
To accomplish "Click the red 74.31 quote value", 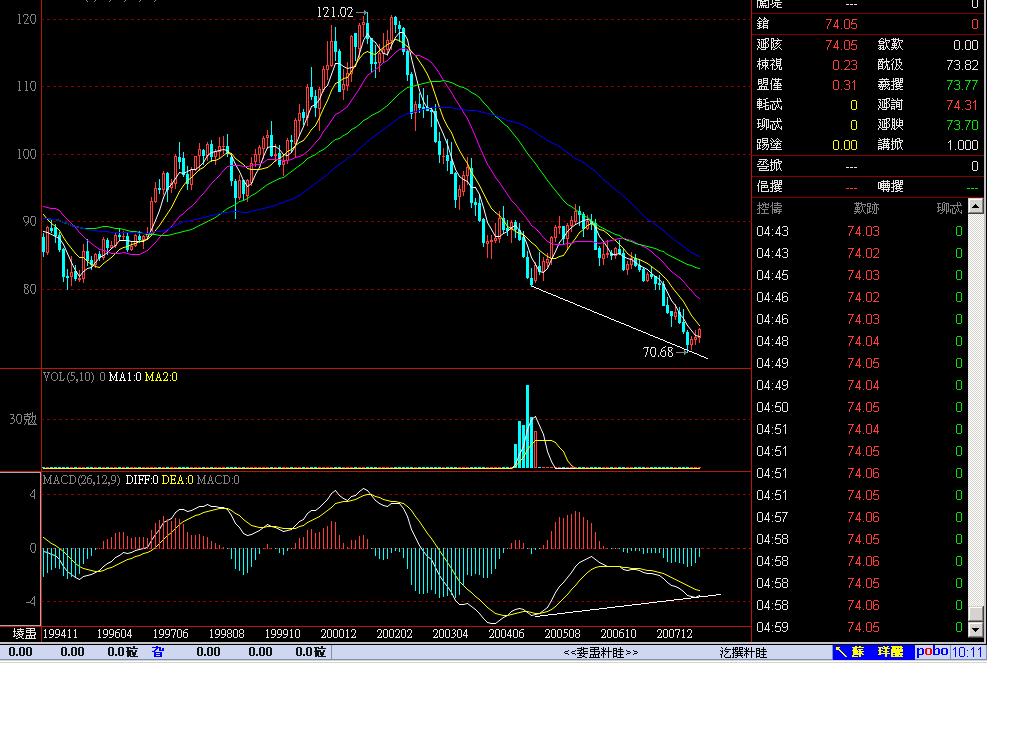I will [x=962, y=105].
